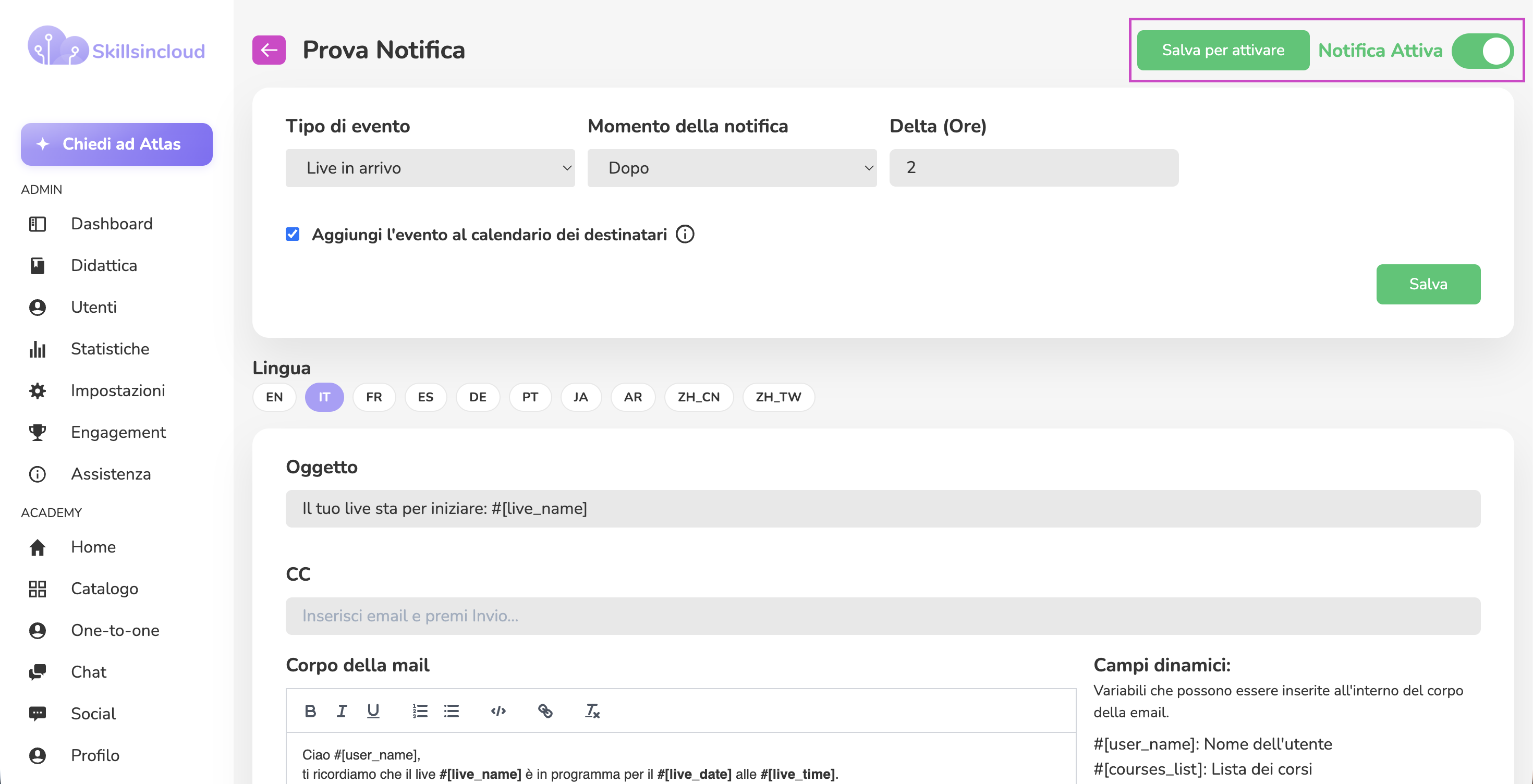Select the AR language tab
Image resolution: width=1533 pixels, height=784 pixels.
[x=632, y=397]
